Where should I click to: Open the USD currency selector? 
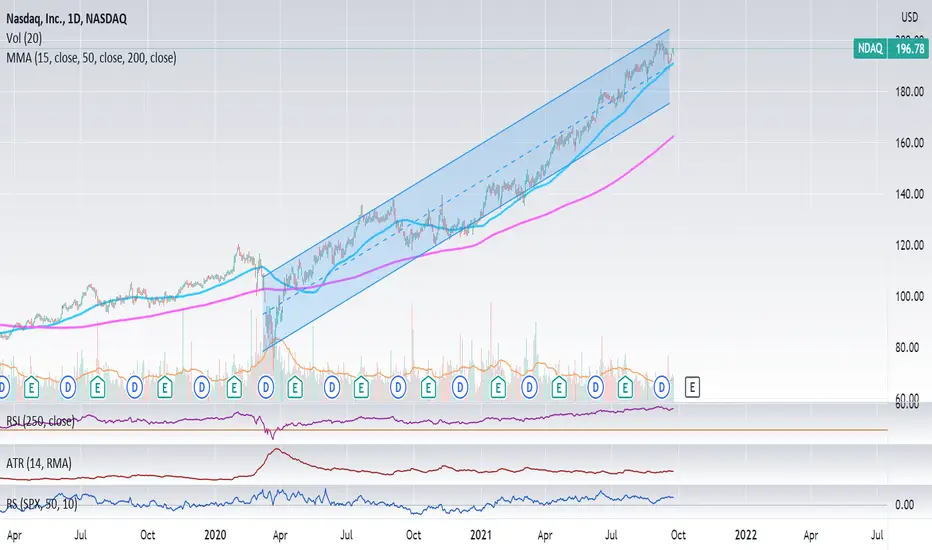pos(909,18)
